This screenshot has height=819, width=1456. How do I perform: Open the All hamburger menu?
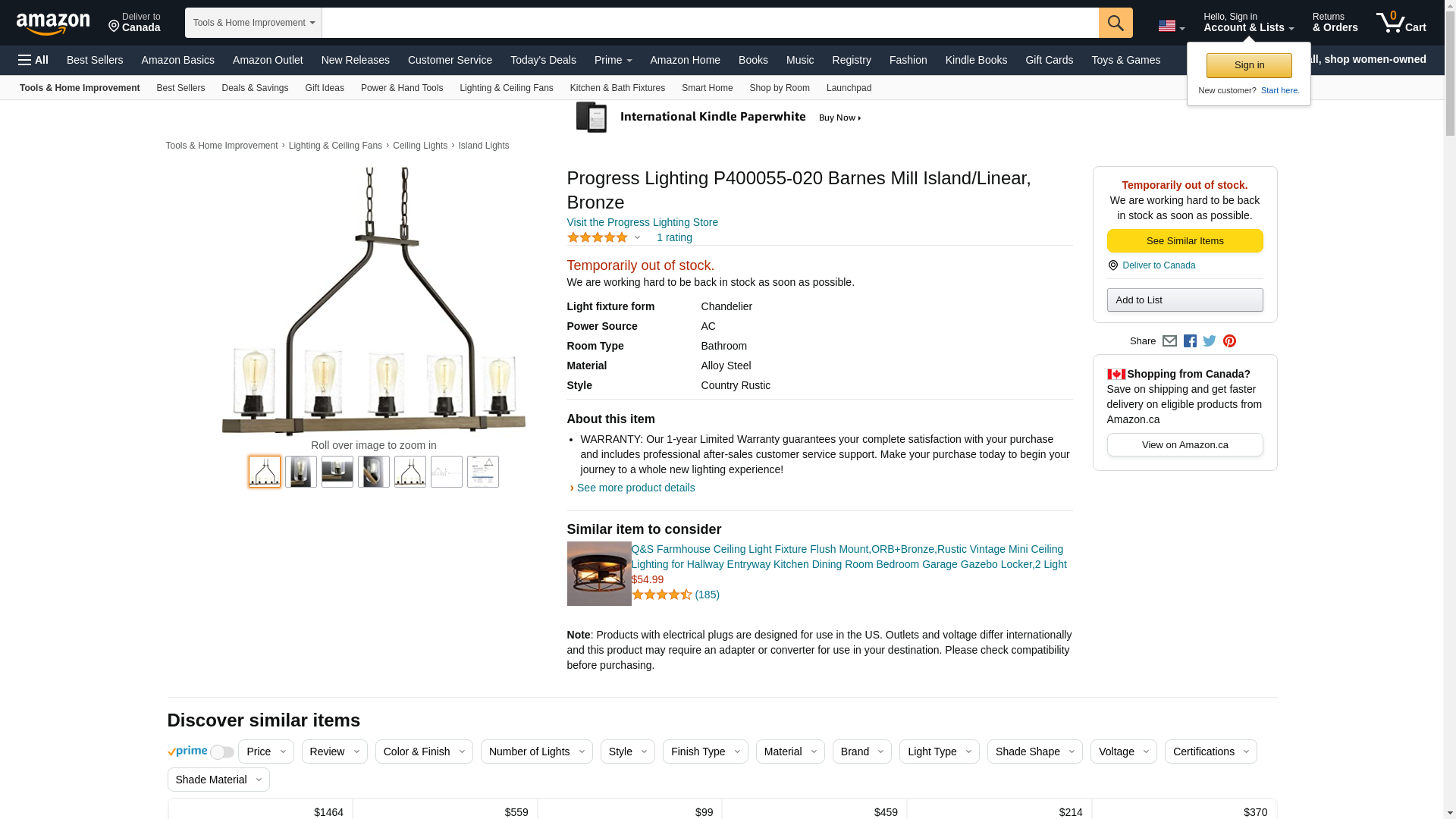tap(33, 60)
